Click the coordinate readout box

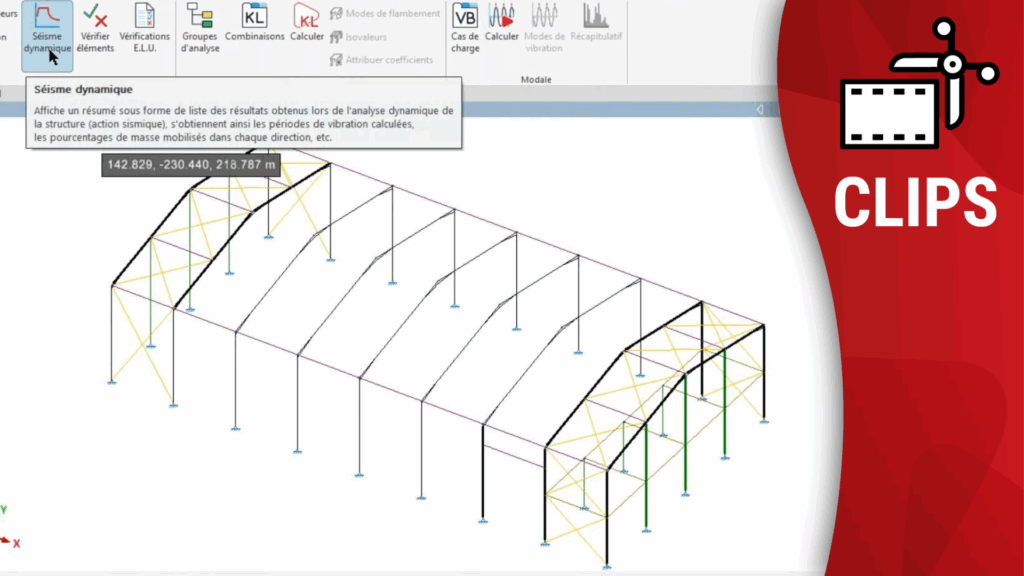189,164
